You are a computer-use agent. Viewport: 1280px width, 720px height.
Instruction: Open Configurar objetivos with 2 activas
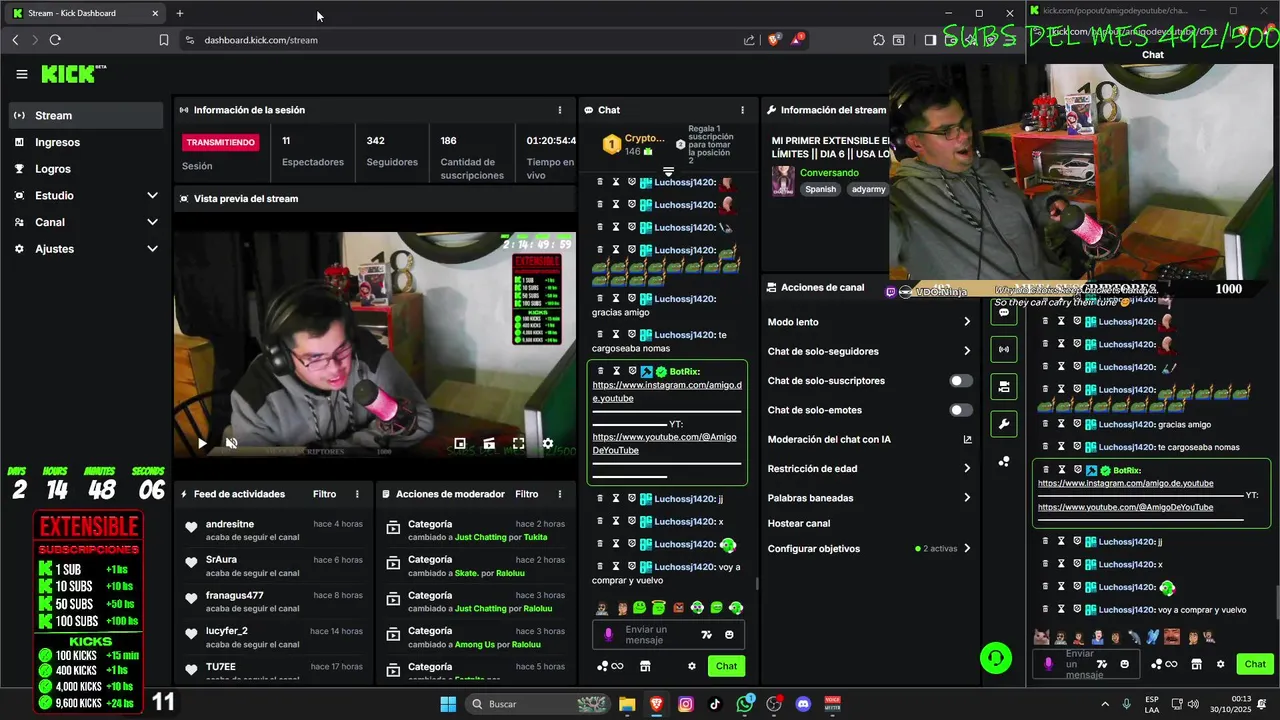point(869,548)
